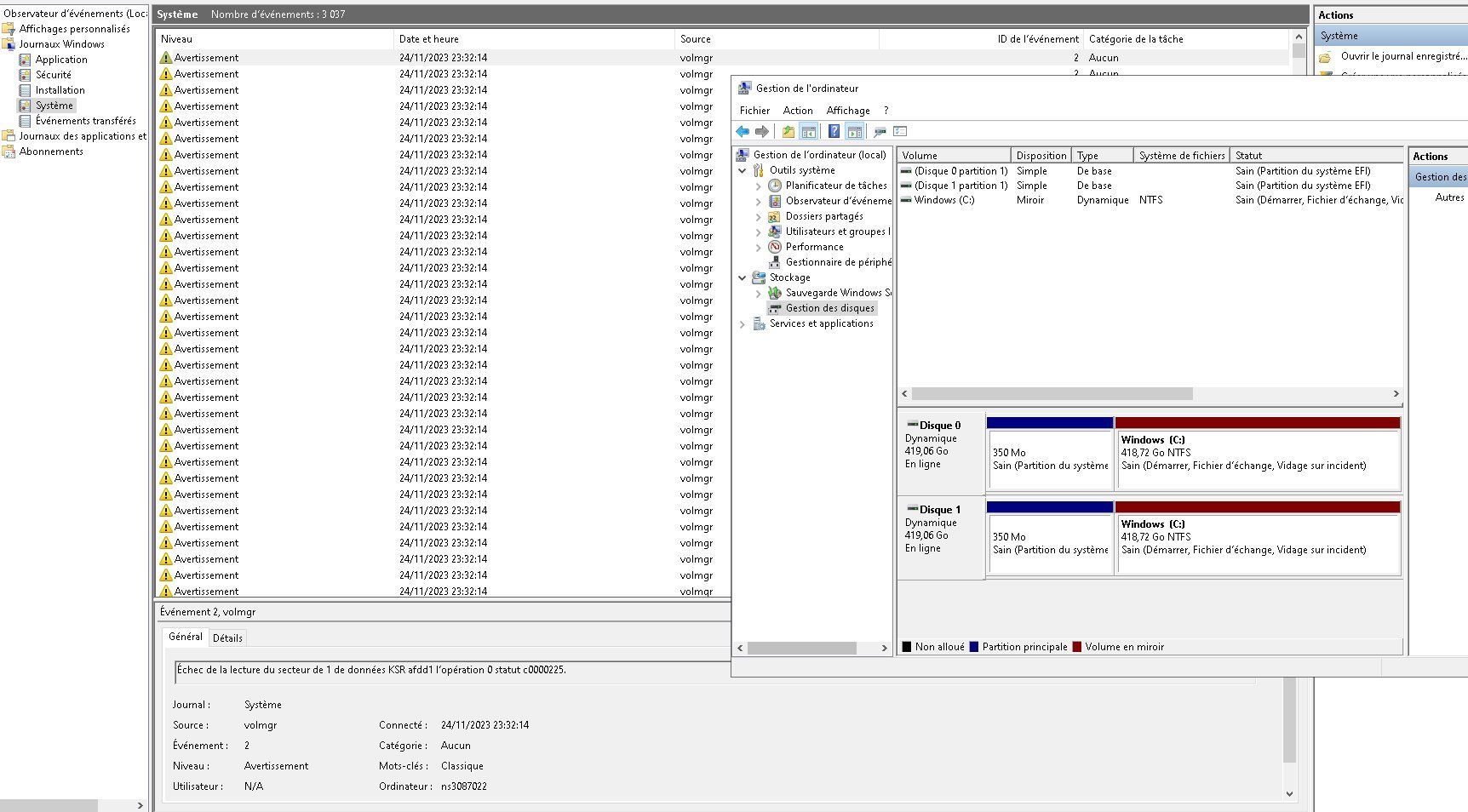Select the Performance tree node

814,247
